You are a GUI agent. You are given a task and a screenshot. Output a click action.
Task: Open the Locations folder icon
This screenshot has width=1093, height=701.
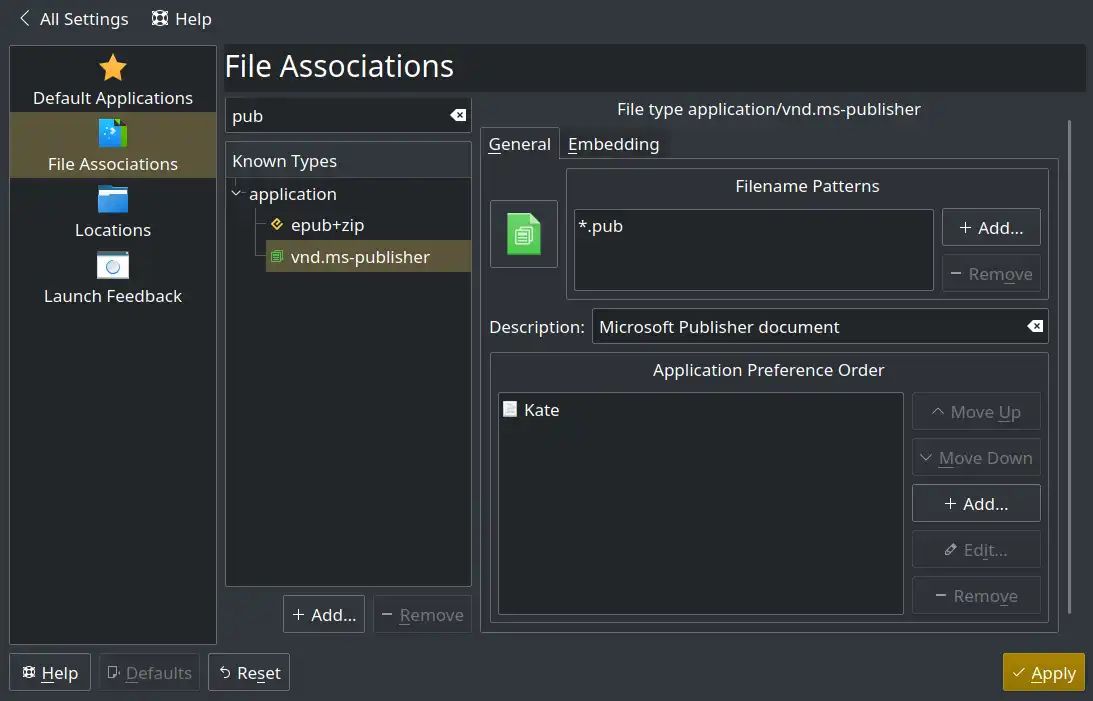113,200
